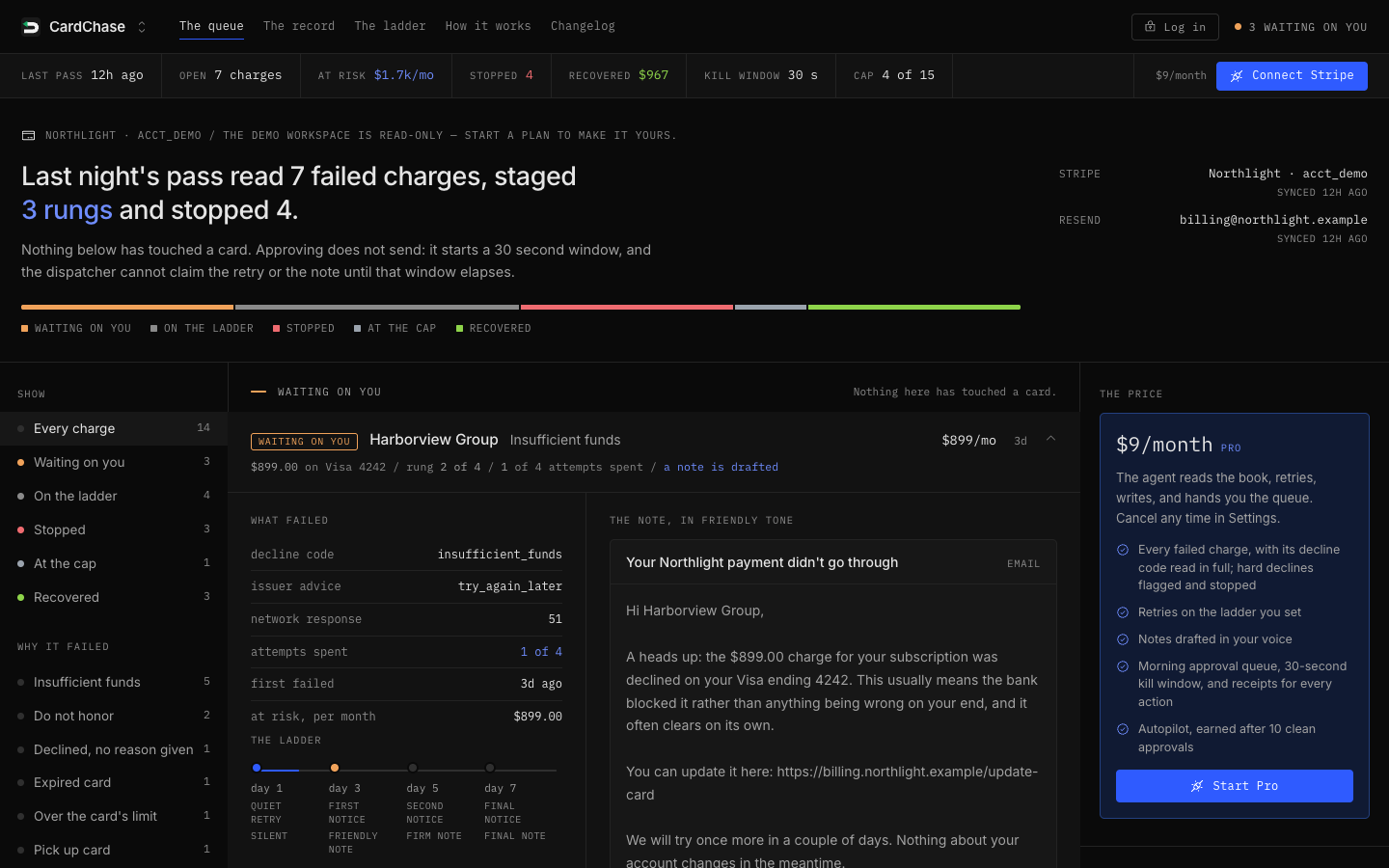
Task: Click the $9/month price in top bar
Action: 1181,75
